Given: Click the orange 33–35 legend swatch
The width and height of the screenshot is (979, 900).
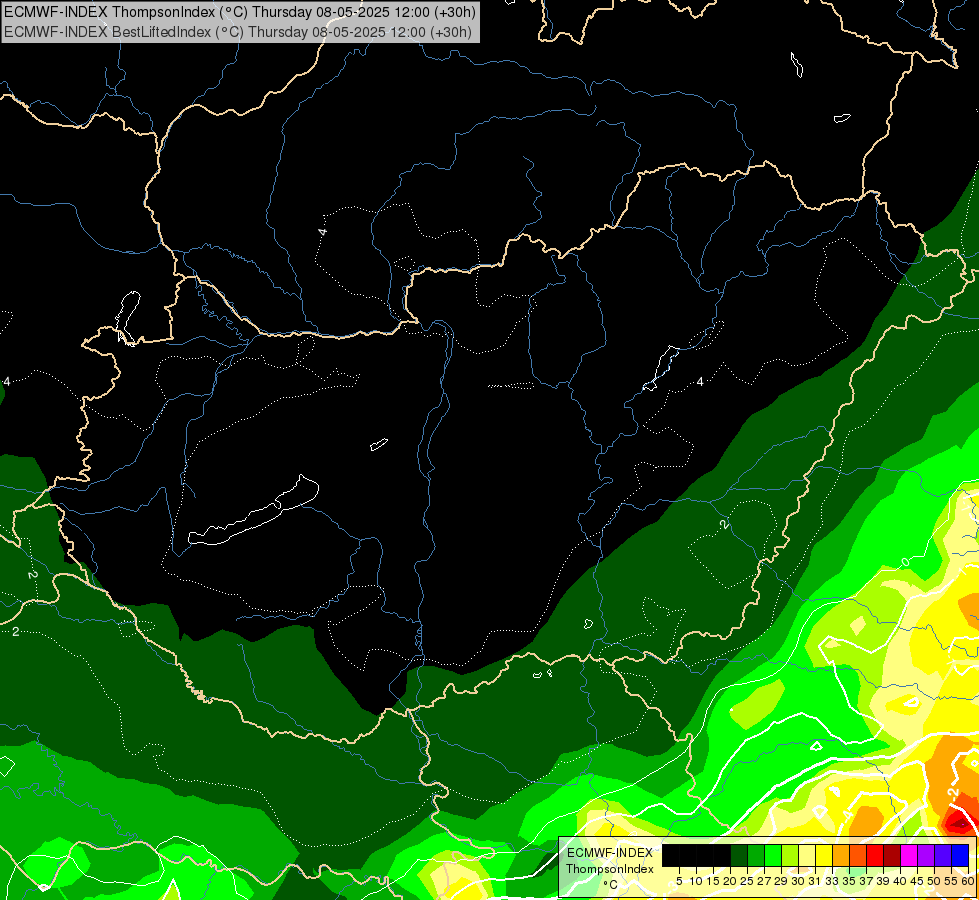Looking at the screenshot, I should pyautogui.click(x=841, y=856).
